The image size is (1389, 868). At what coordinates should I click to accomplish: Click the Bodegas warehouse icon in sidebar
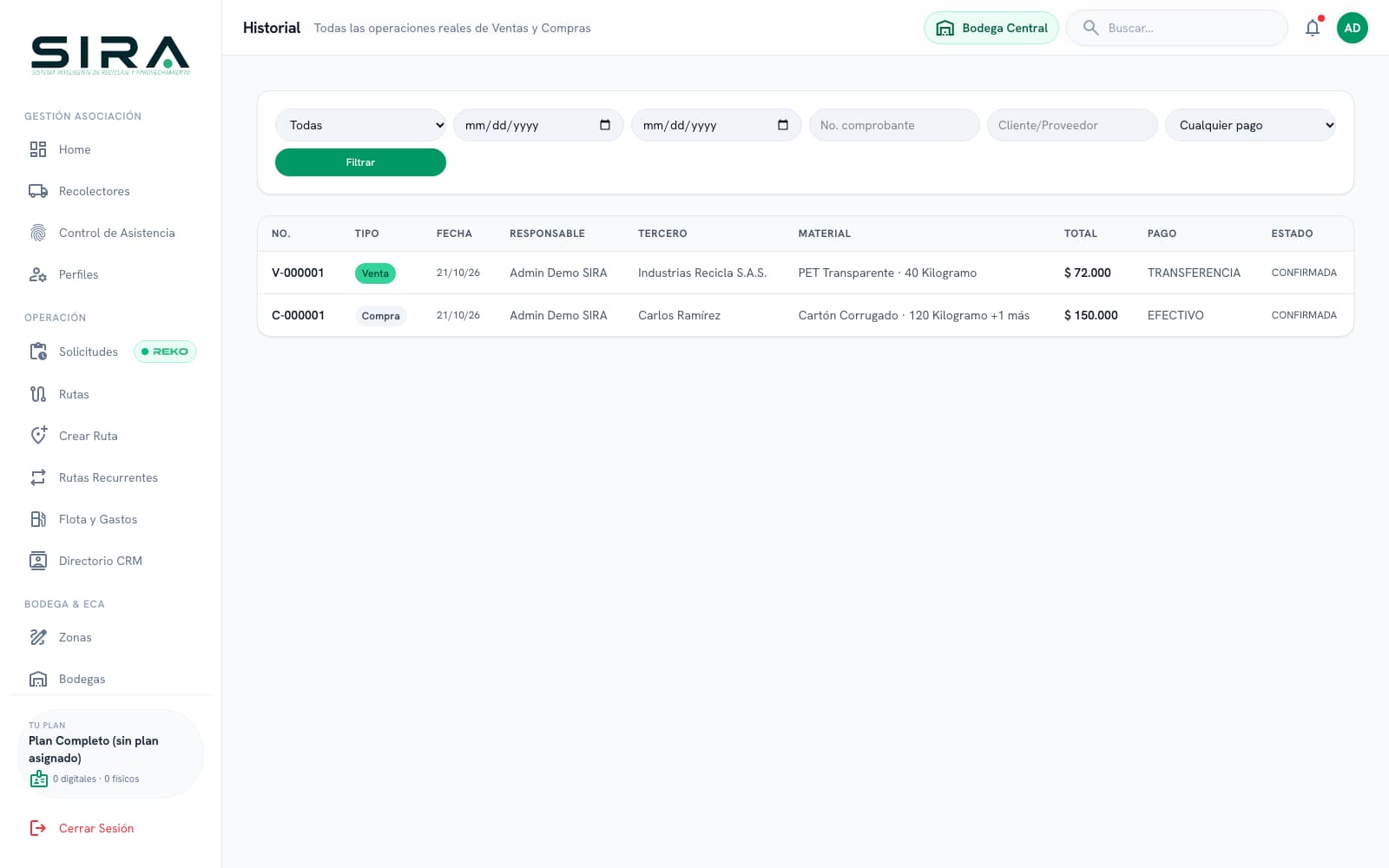(38, 679)
